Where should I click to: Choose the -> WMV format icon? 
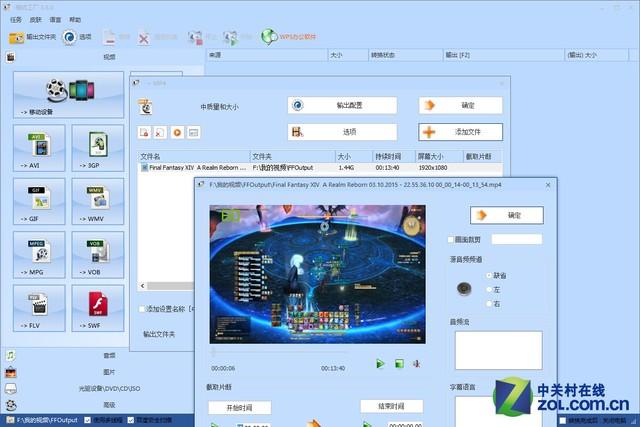coord(98,201)
